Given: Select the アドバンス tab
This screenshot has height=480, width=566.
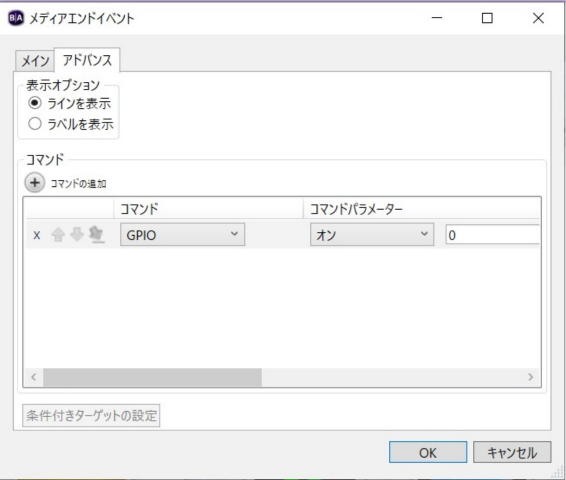Looking at the screenshot, I should point(87,60).
